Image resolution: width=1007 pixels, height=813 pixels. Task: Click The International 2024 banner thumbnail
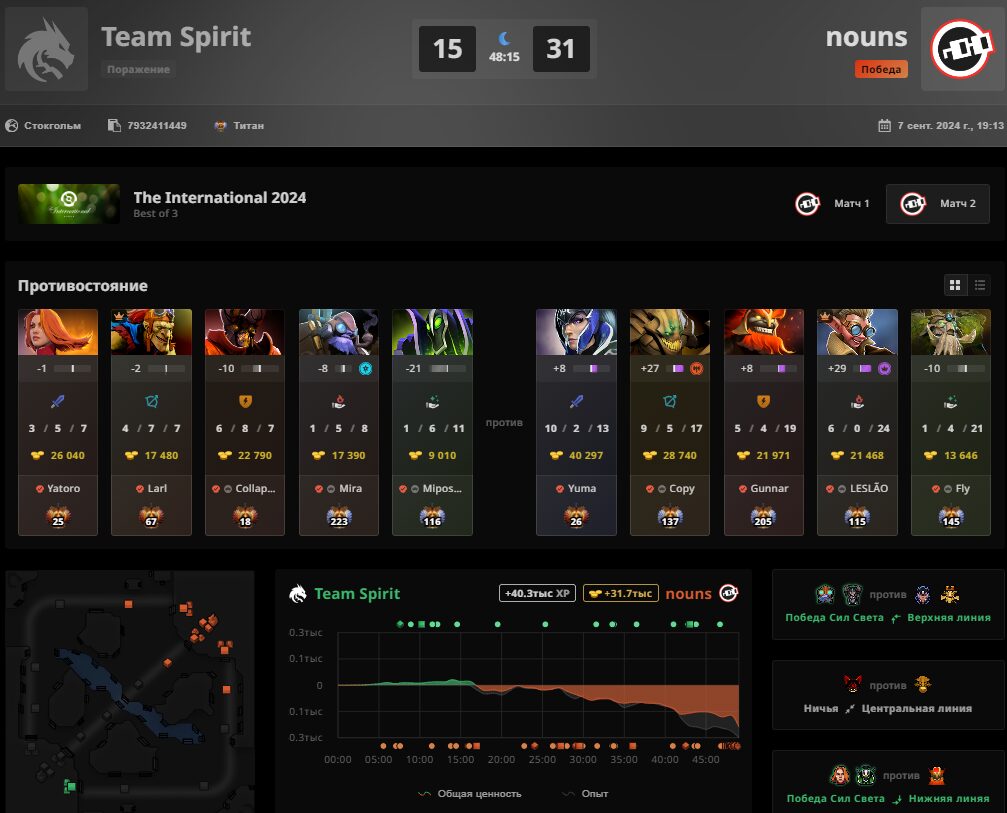tap(69, 204)
